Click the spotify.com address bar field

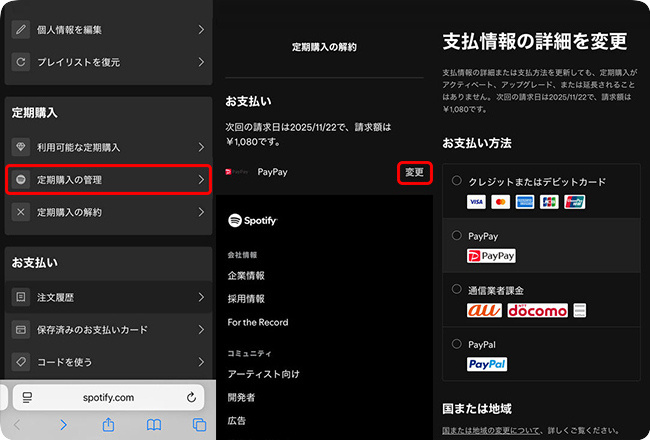[109, 397]
